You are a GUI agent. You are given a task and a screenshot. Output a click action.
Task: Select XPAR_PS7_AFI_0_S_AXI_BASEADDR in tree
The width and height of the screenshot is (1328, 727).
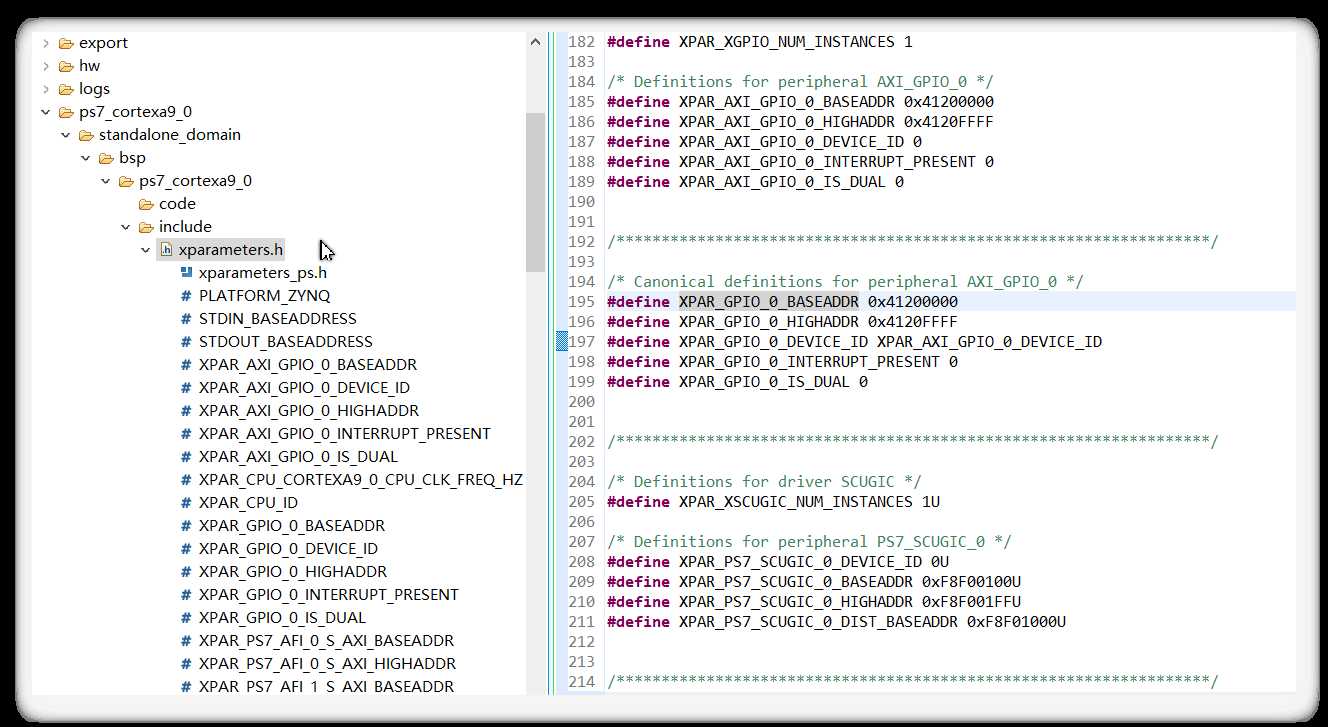point(326,641)
